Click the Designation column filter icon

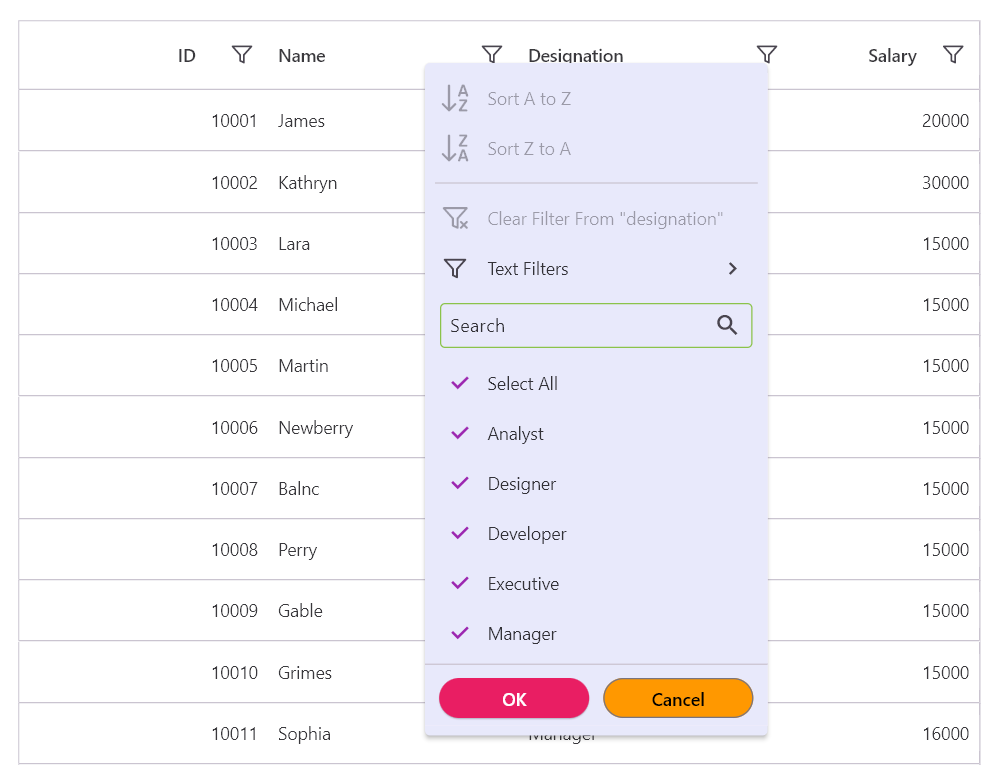767,55
